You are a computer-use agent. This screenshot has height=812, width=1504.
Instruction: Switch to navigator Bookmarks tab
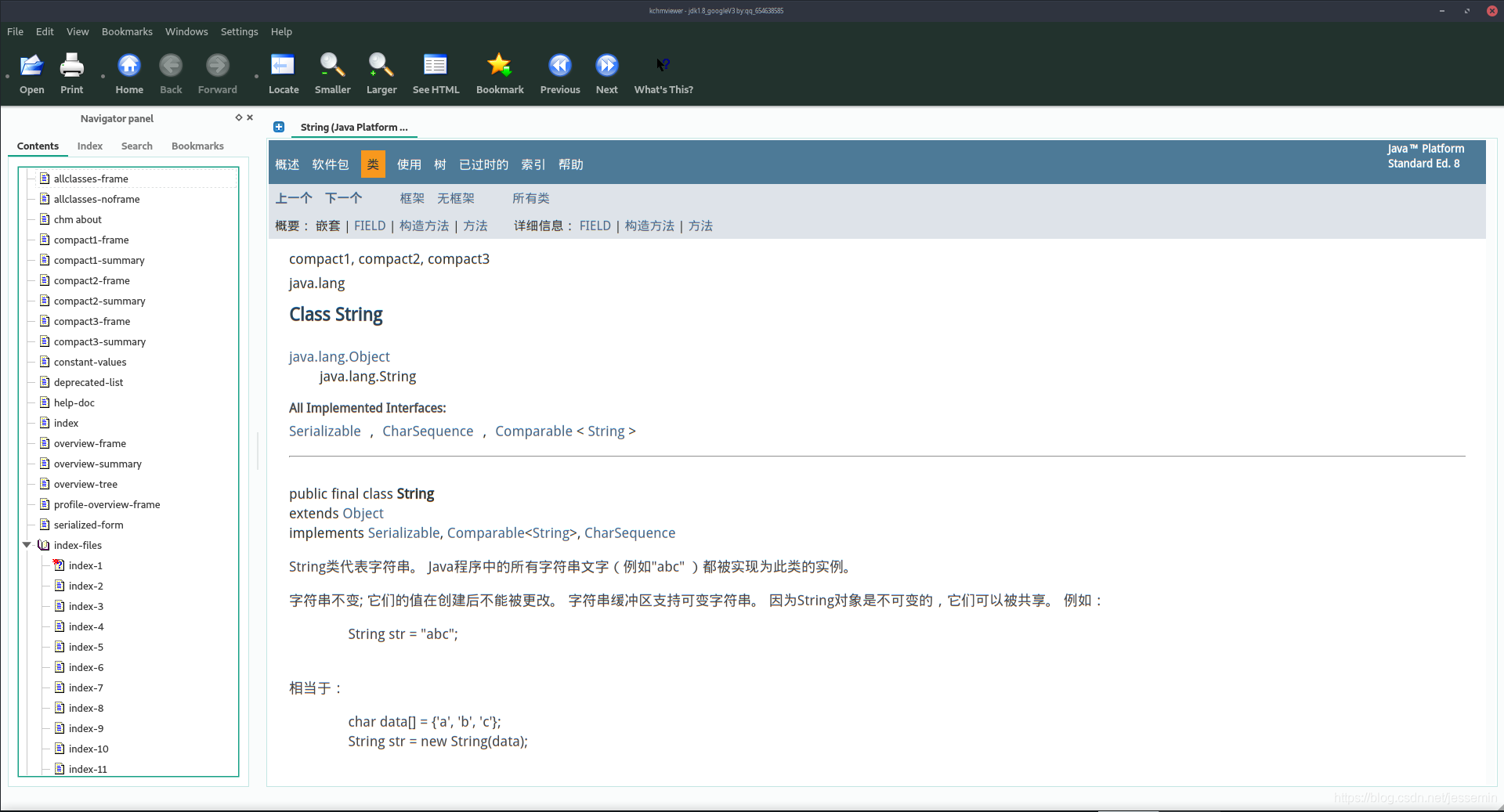[197, 146]
